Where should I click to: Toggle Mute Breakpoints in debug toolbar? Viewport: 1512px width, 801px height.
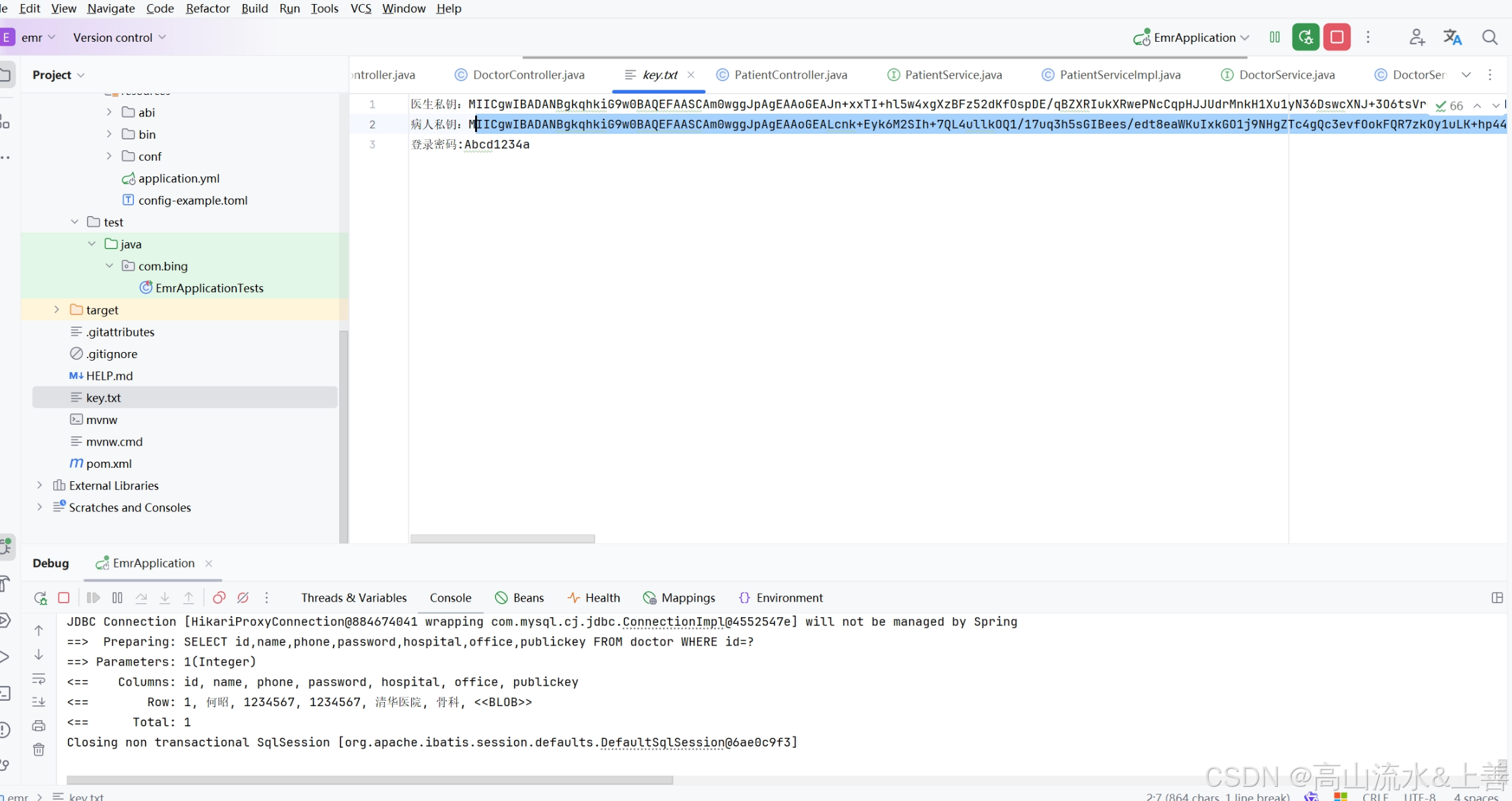point(243,598)
